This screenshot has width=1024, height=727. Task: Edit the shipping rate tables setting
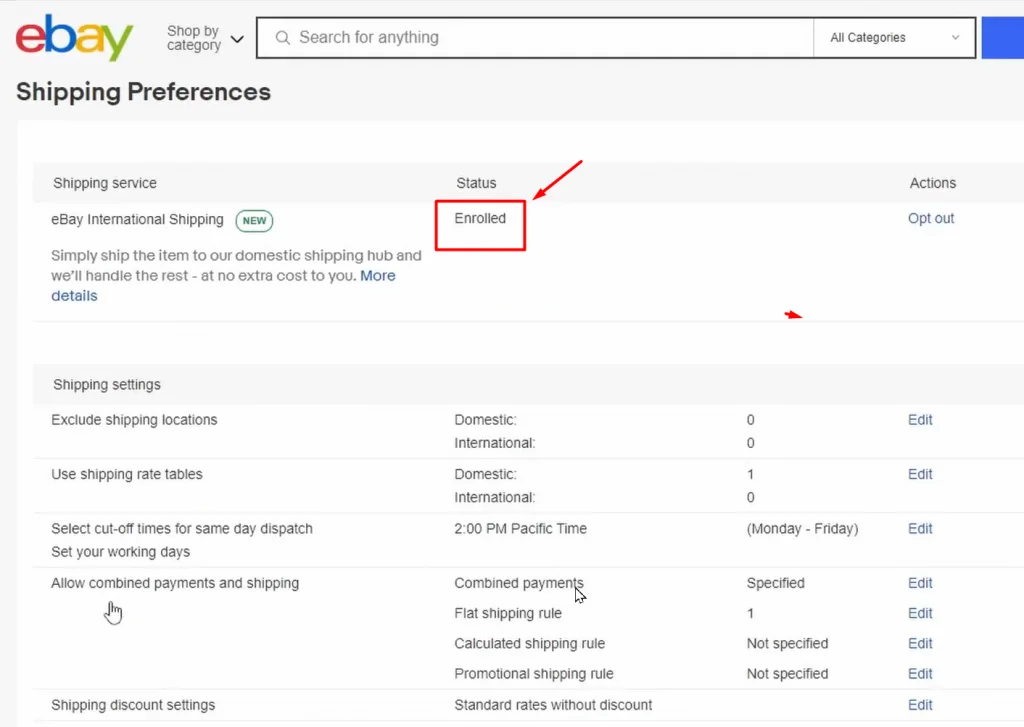(919, 474)
